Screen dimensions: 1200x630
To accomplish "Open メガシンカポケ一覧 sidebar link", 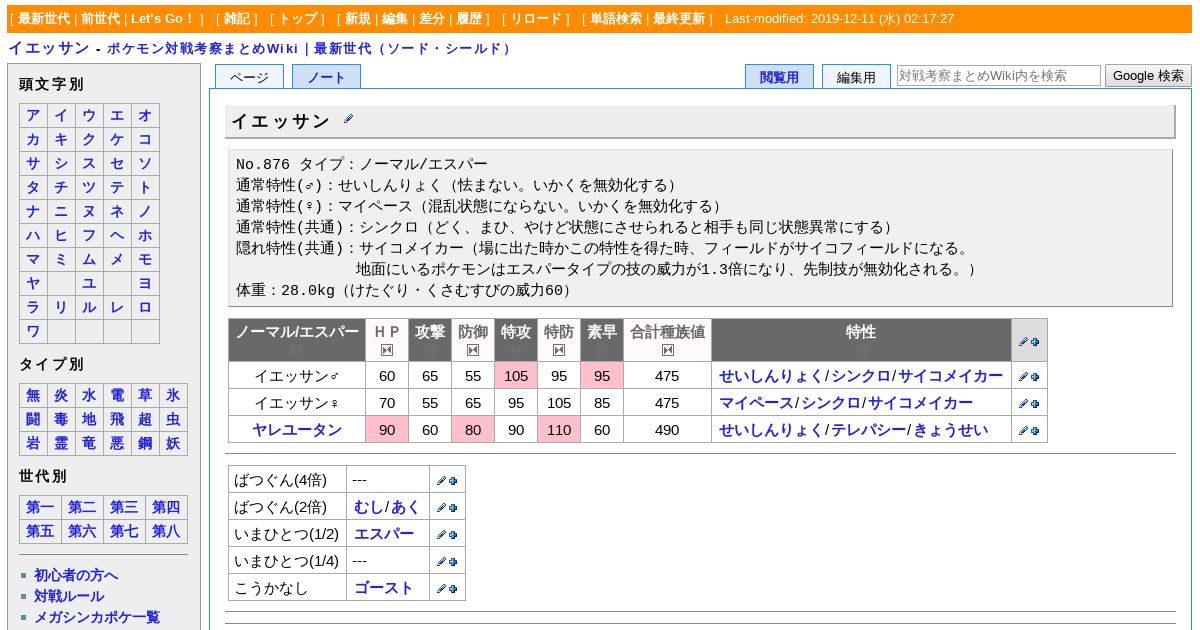I will click(x=97, y=617).
